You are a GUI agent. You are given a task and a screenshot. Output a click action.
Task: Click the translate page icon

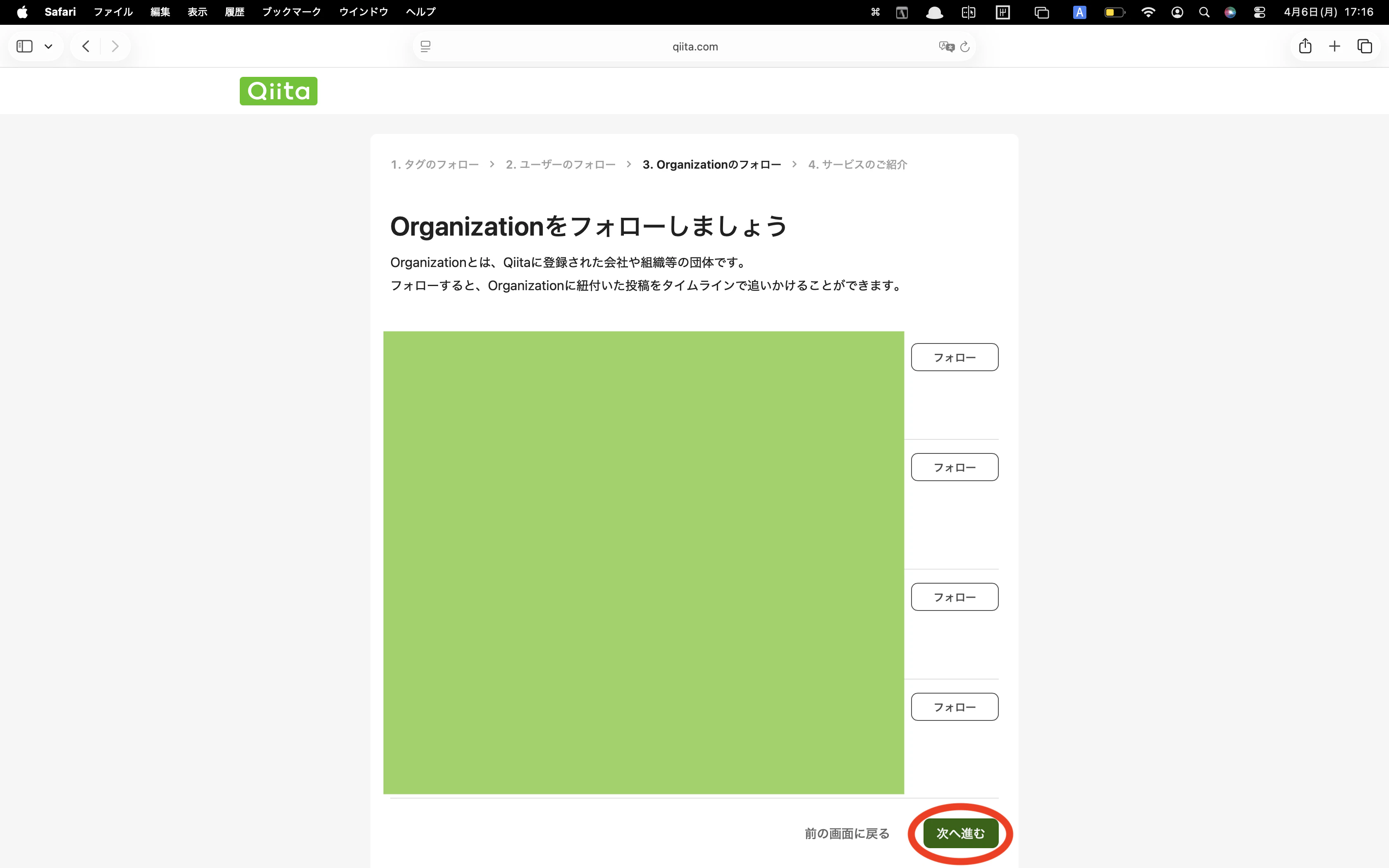(x=947, y=46)
